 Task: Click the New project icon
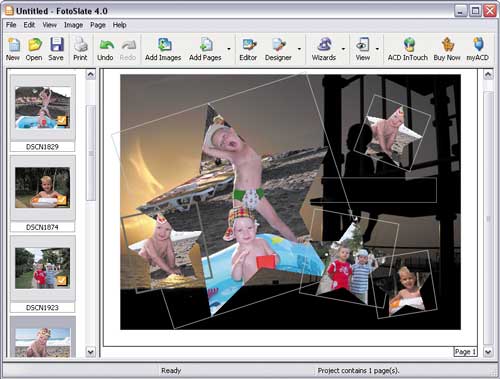point(13,49)
